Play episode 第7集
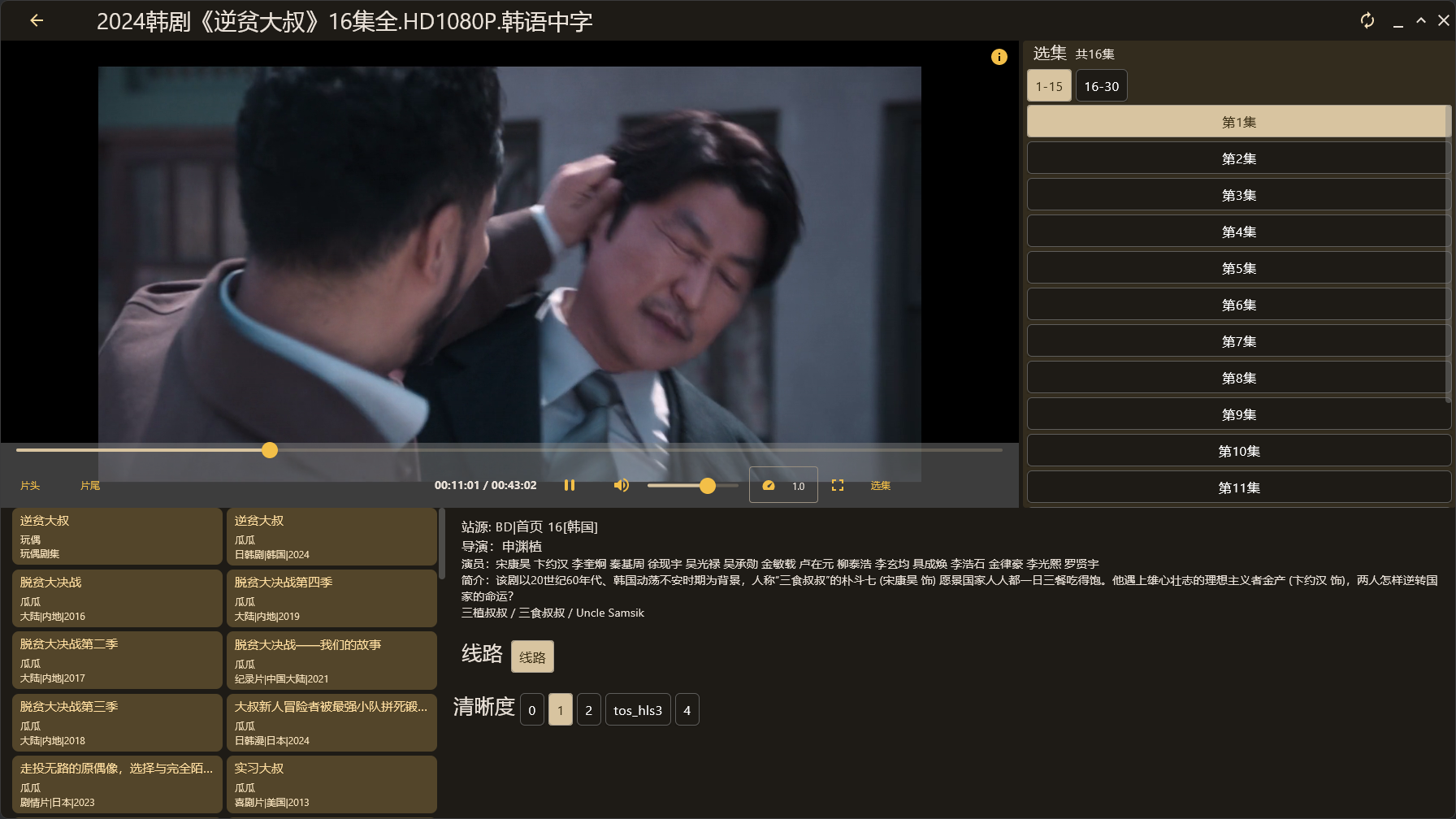 point(1238,341)
